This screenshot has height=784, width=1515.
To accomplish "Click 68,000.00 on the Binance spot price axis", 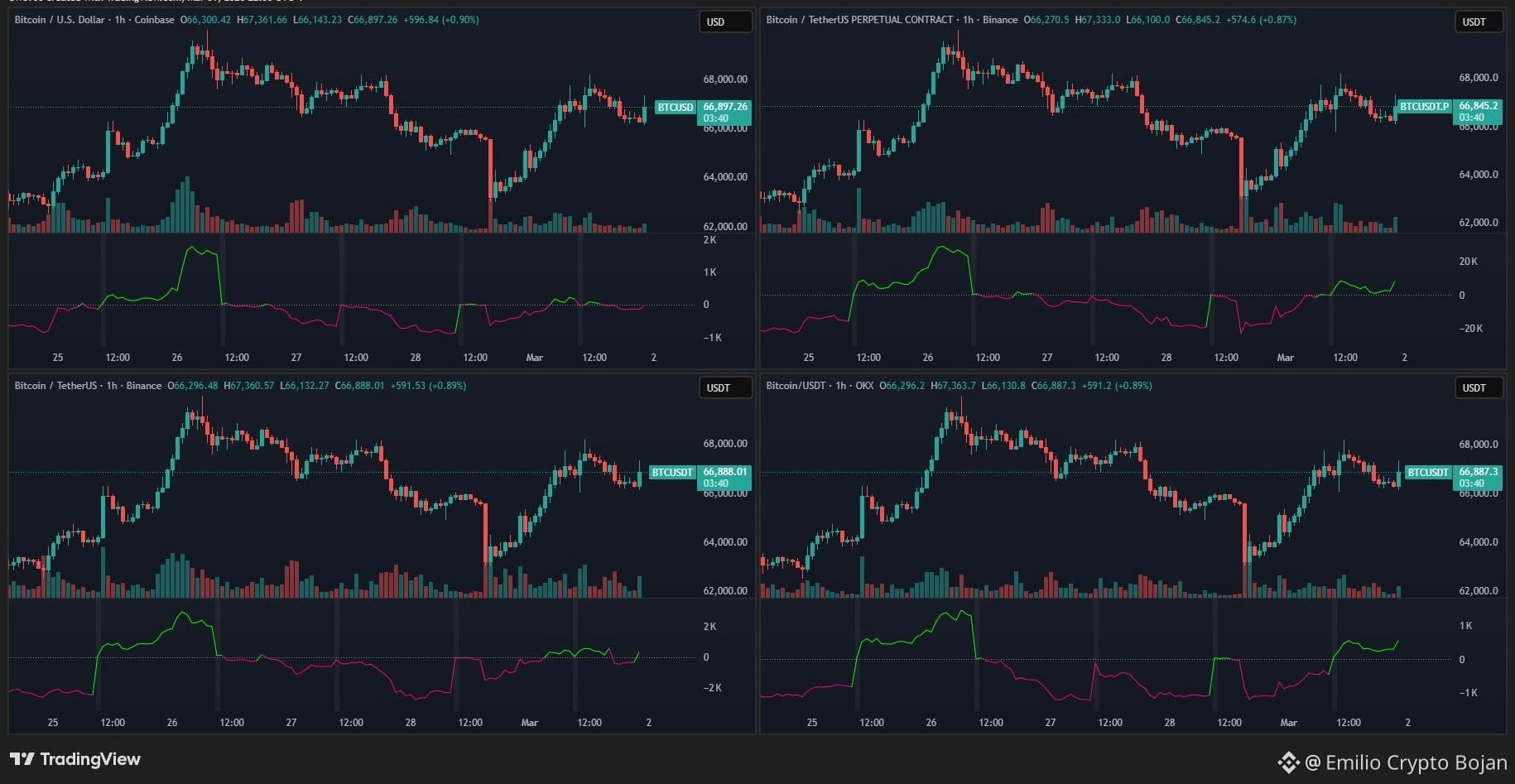I will click(725, 444).
